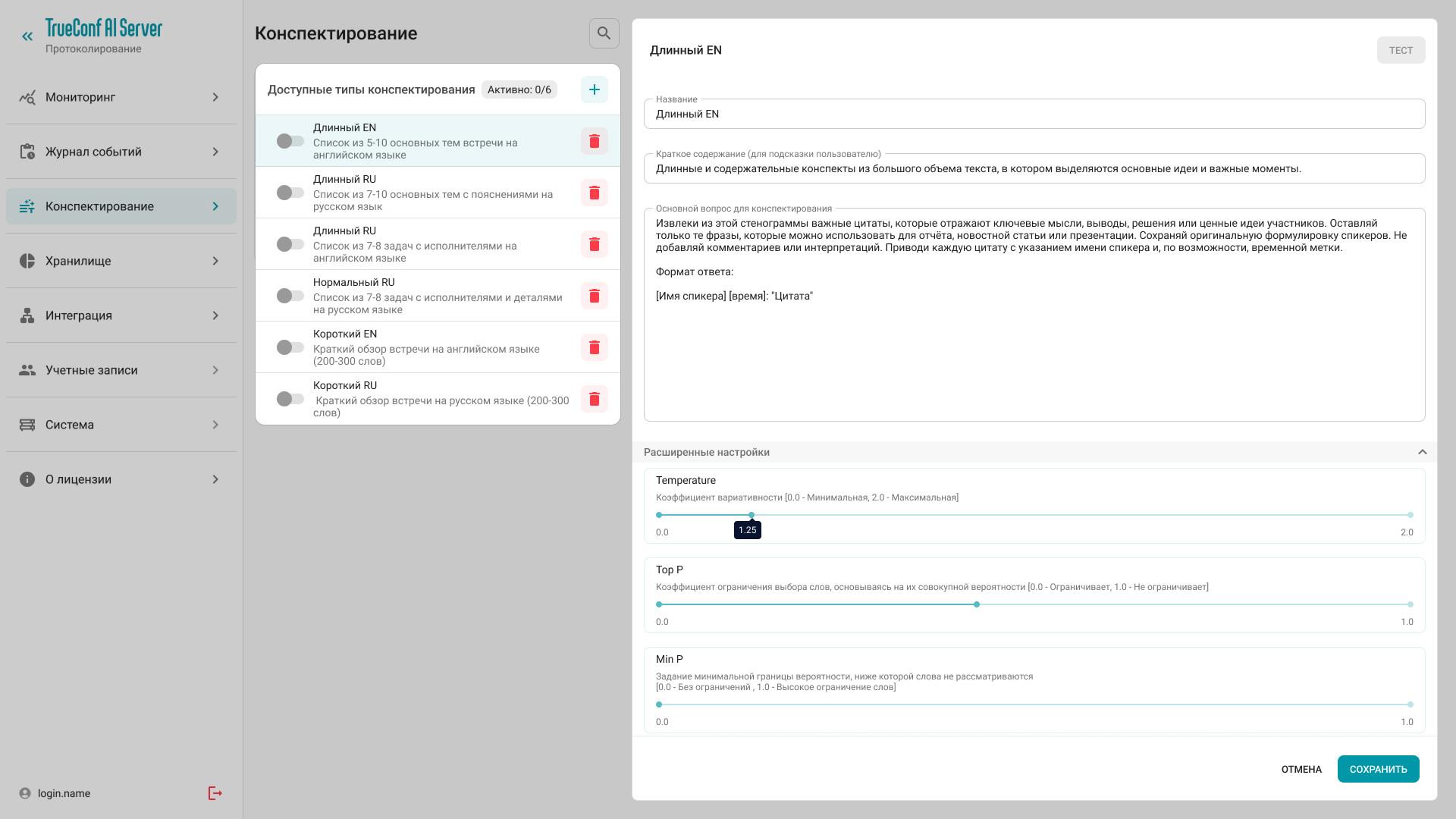Screen dimensions: 1456x819
Task: Enable the Длинный EN toggle
Action: [x=290, y=141]
